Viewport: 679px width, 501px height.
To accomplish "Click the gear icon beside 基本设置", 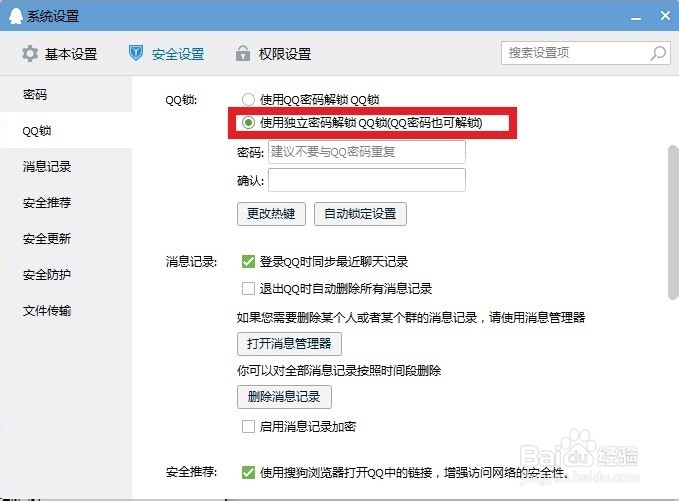I will (x=30, y=54).
